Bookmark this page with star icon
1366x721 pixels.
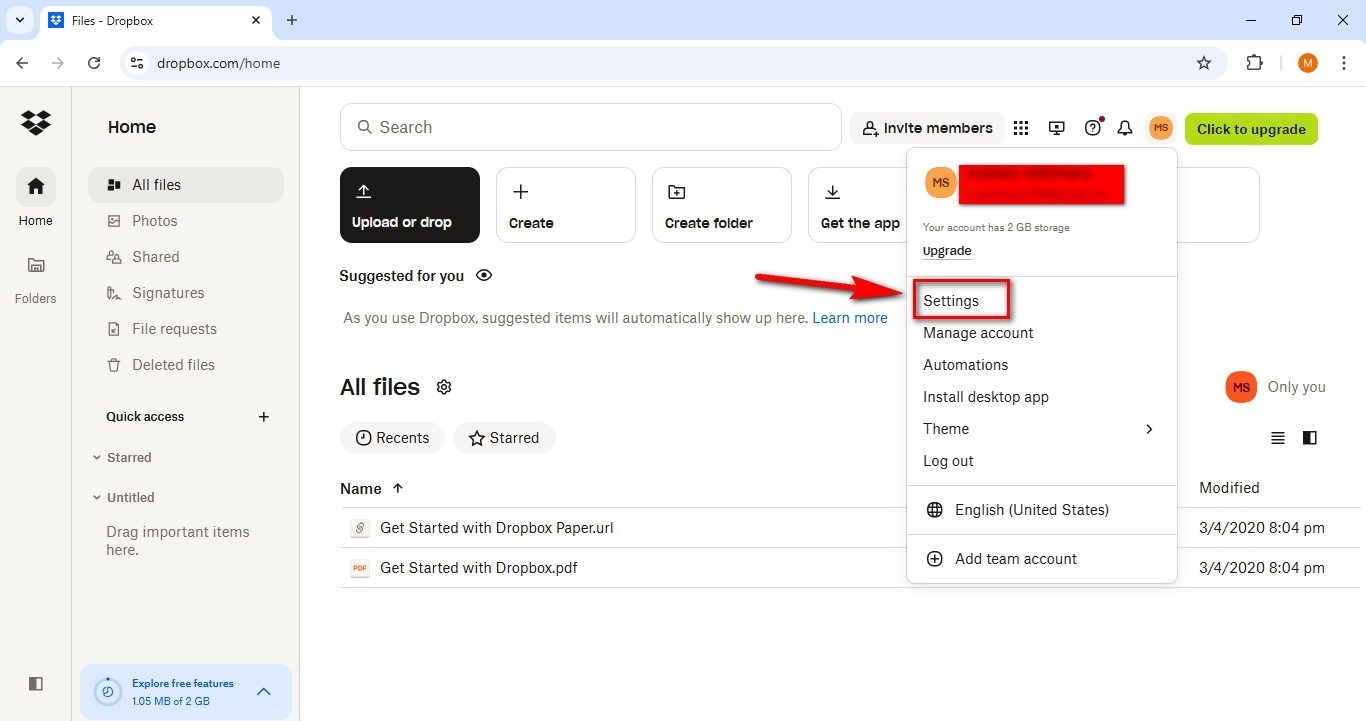(1204, 63)
